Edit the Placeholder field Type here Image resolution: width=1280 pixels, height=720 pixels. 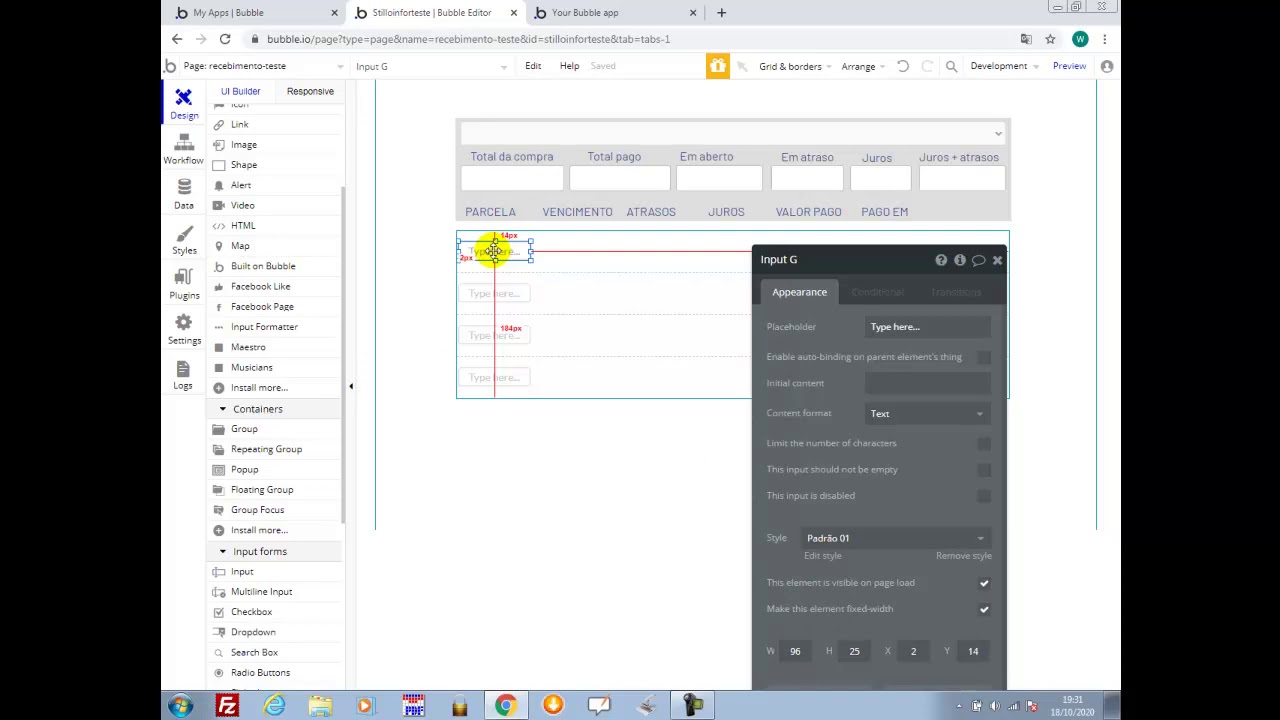(927, 327)
